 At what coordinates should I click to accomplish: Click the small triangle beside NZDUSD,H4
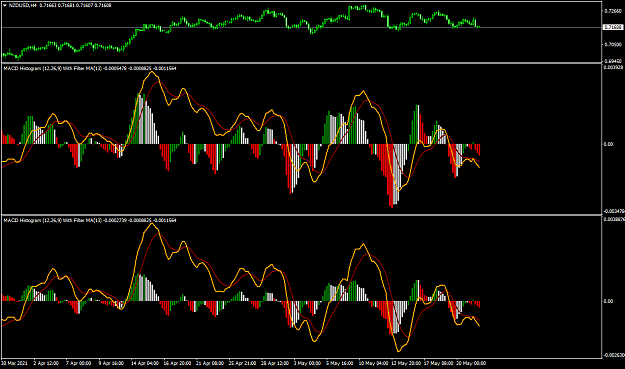coord(5,6)
